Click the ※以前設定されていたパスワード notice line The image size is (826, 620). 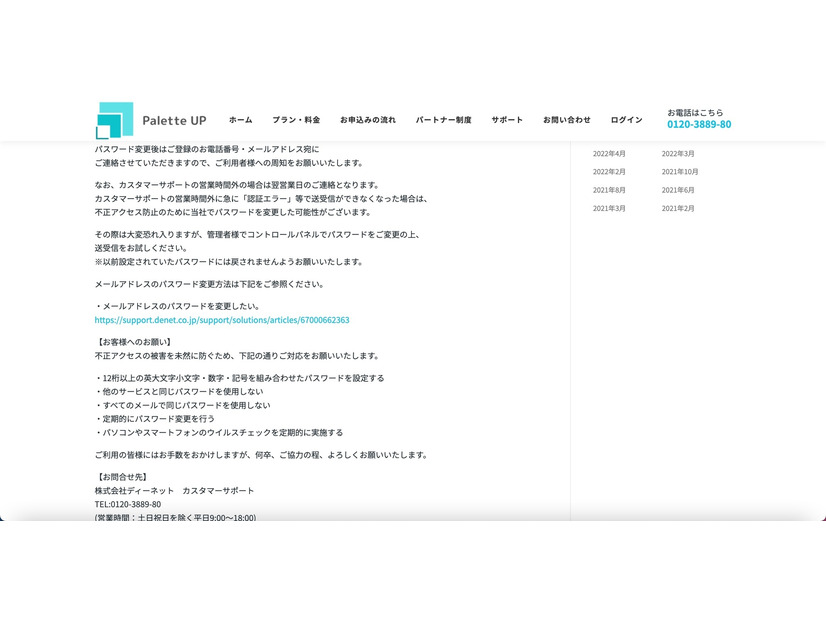[x=229, y=262]
